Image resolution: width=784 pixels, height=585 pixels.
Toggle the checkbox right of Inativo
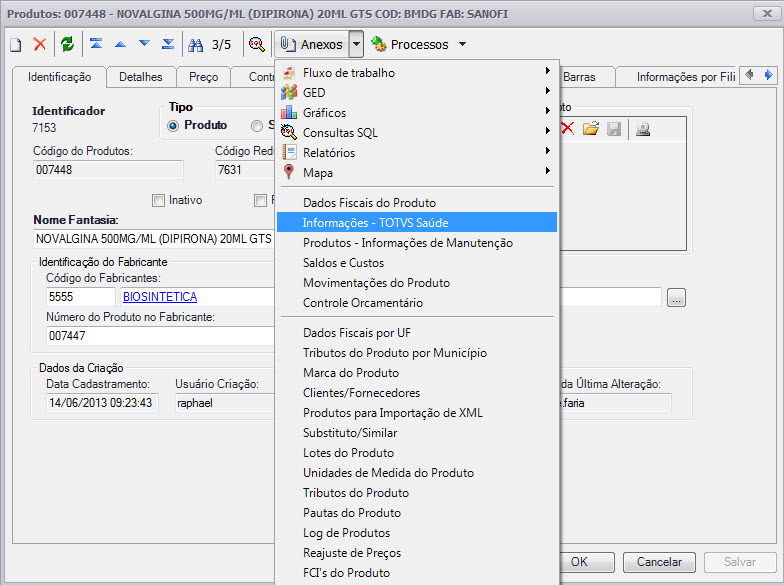coord(260,200)
